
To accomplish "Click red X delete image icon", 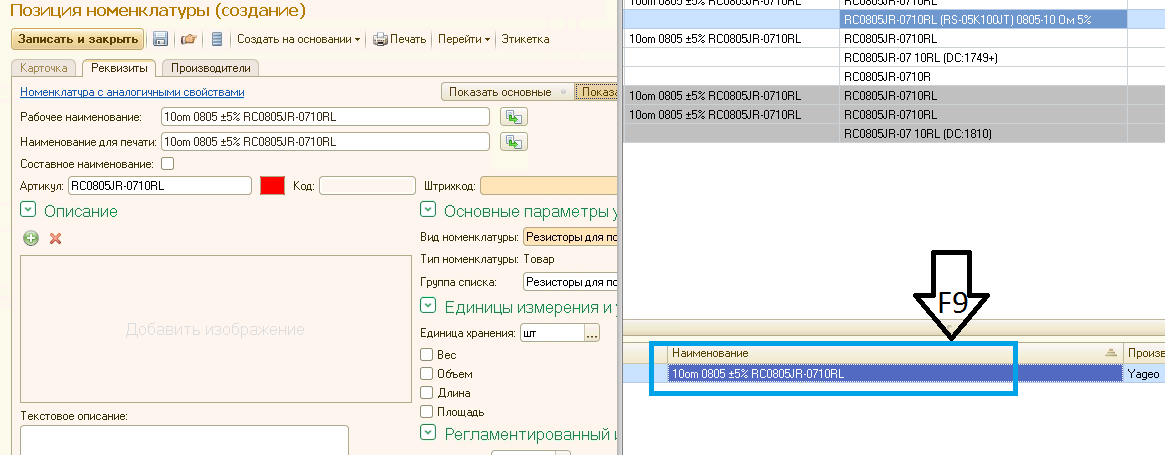I will pos(56,238).
